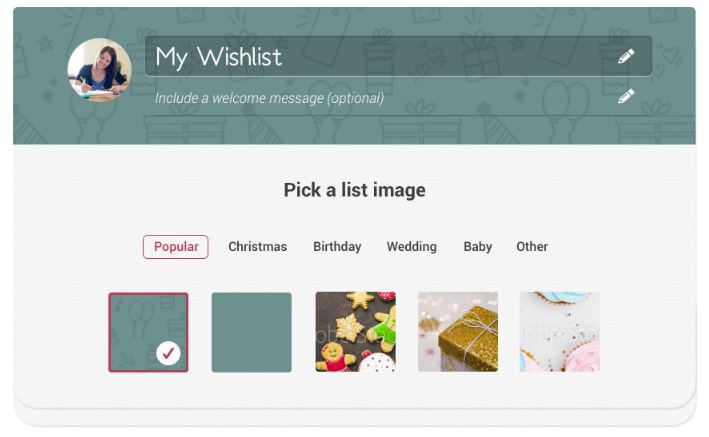Click the white checkmark badge on selected image
This screenshot has height=437, width=709.
click(x=169, y=353)
